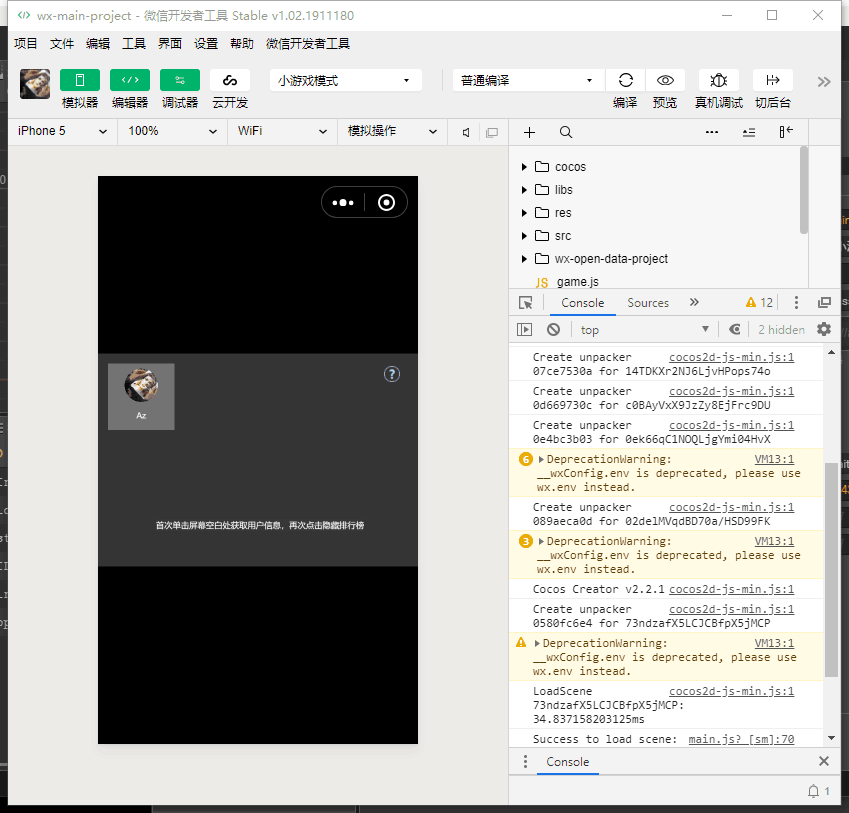Image resolution: width=849 pixels, height=813 pixels.
Task: Open 界面 menu
Action: pyautogui.click(x=169, y=43)
